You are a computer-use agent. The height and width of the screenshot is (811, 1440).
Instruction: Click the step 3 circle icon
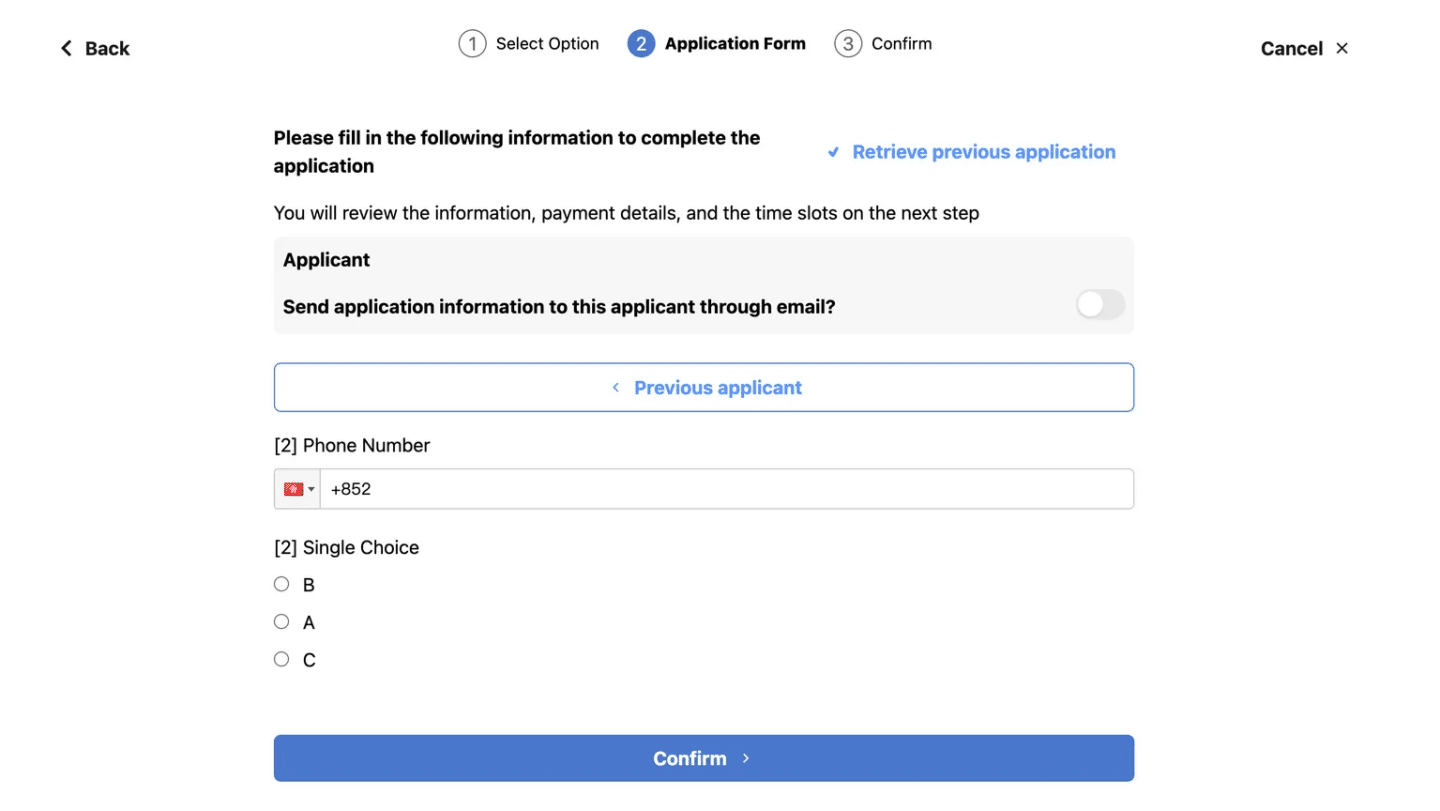[848, 44]
